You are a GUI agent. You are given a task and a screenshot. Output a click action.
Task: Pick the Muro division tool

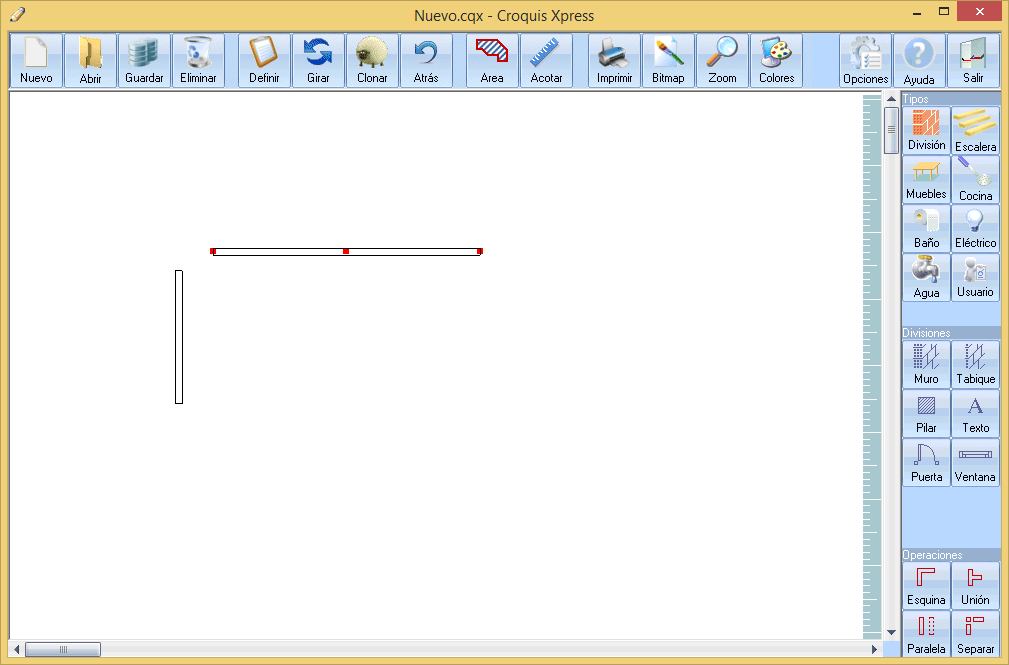926,365
